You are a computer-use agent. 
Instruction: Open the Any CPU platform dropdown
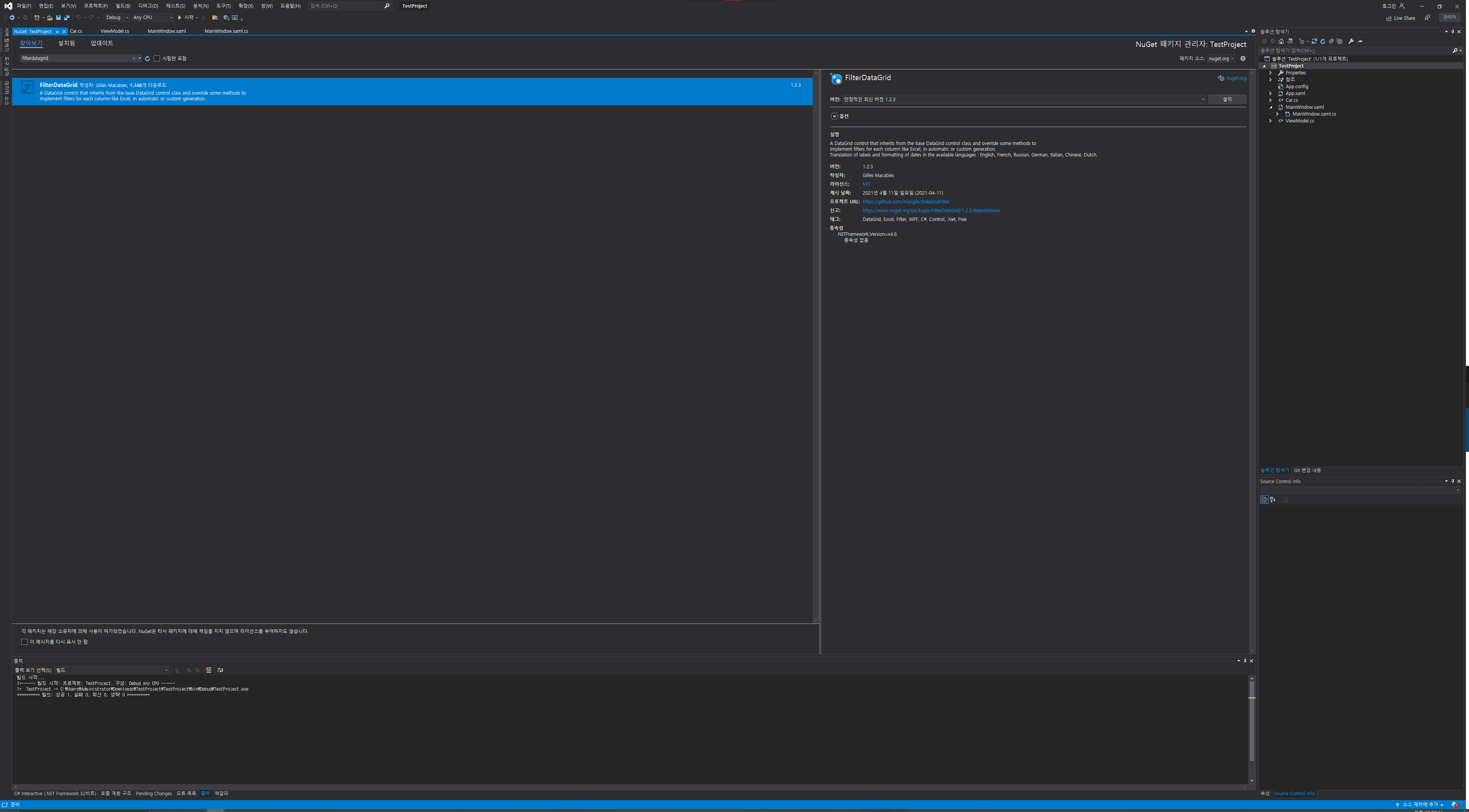pos(153,18)
